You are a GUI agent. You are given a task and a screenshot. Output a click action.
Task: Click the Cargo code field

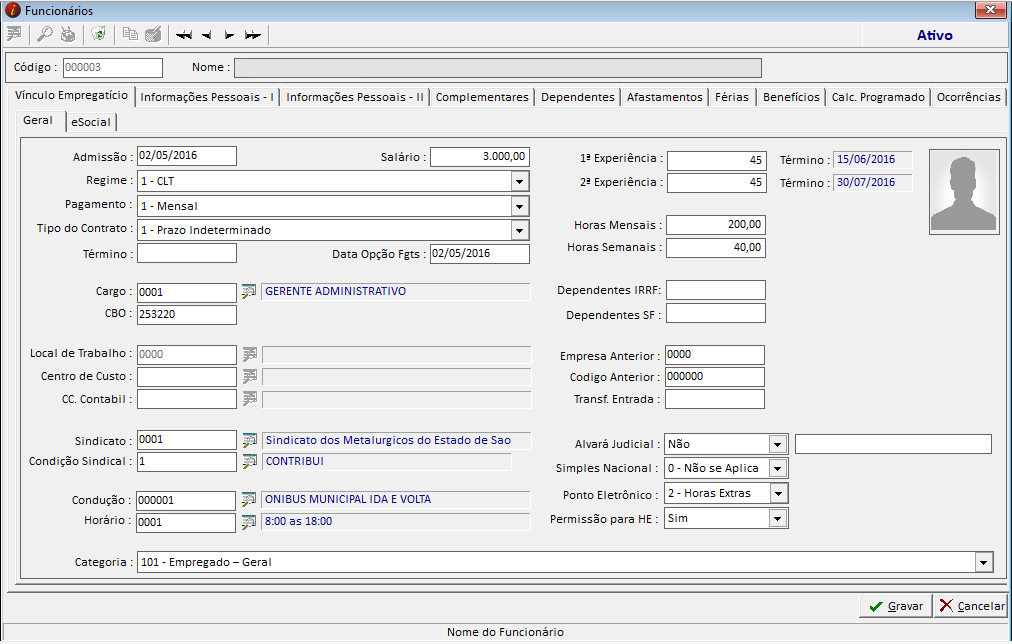[187, 292]
